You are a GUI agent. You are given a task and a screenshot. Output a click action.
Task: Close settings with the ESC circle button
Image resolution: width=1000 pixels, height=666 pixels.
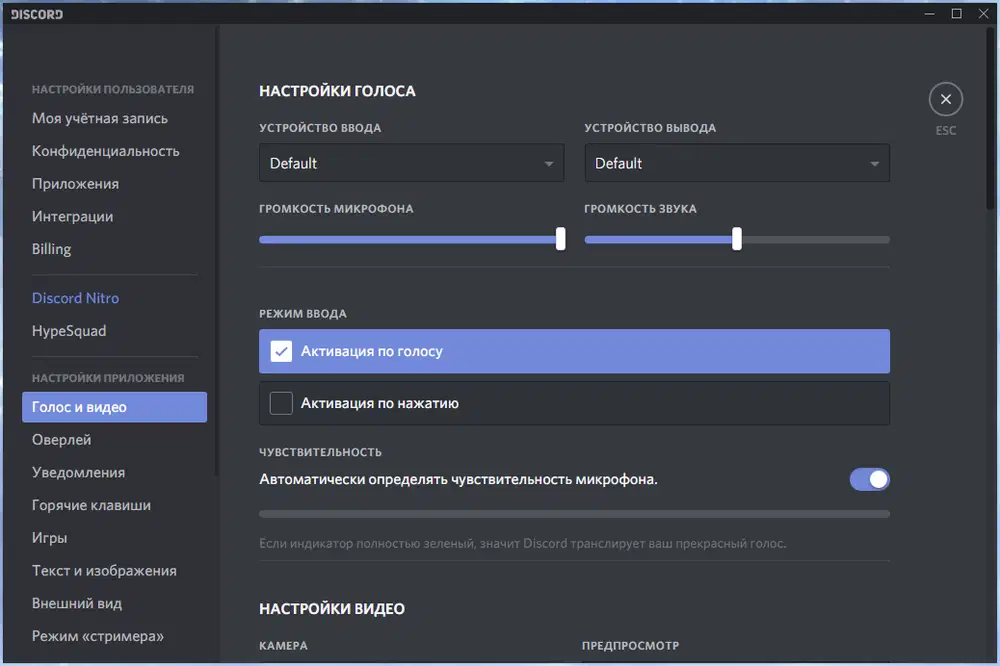[x=945, y=99]
